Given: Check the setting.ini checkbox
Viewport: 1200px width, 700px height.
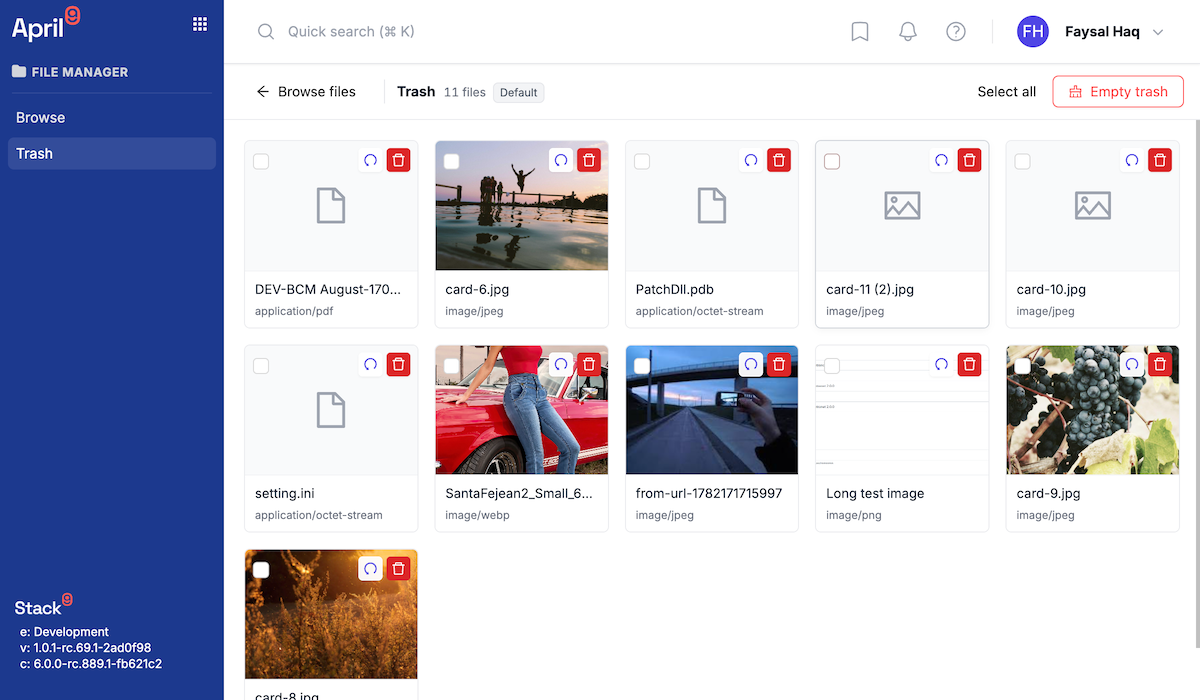Looking at the screenshot, I should [x=261, y=366].
